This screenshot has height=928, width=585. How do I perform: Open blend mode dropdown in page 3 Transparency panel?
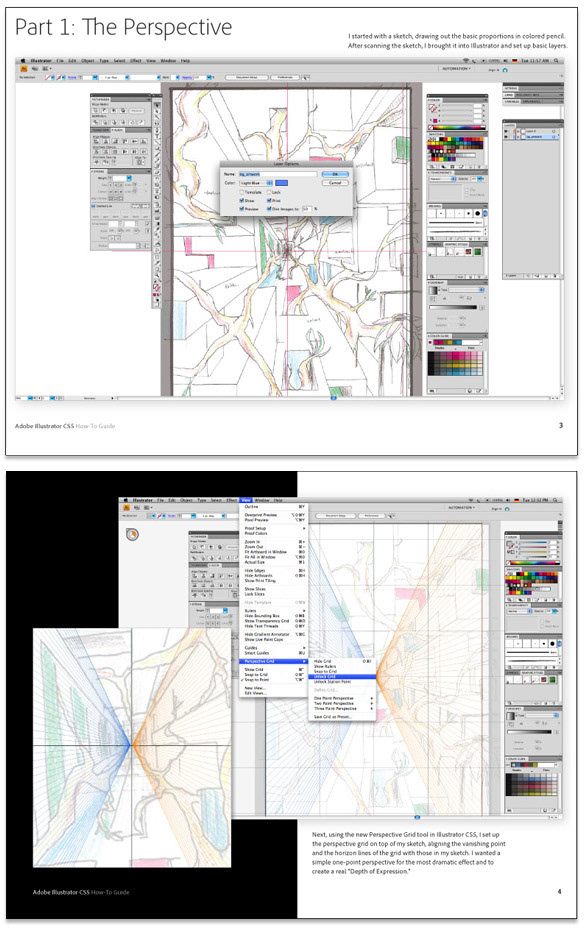(443, 179)
